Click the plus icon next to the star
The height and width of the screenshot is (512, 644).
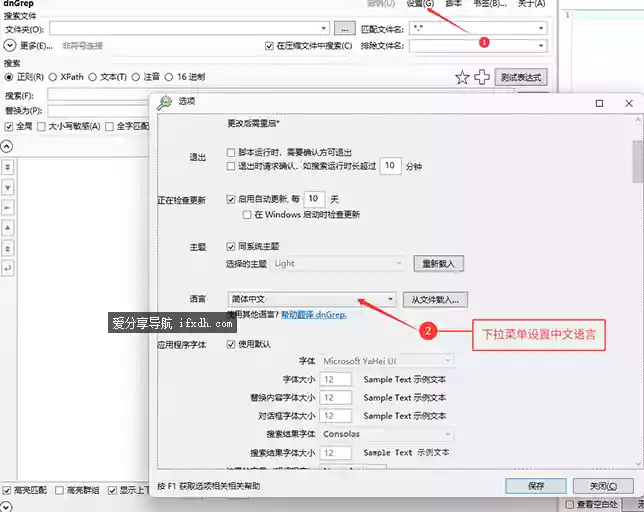(x=482, y=77)
